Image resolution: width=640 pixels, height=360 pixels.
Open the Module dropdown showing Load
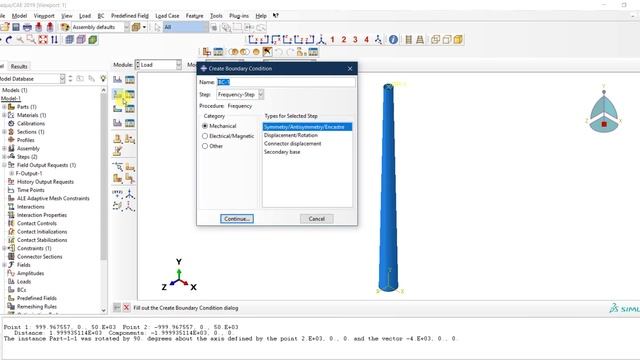[x=158, y=64]
